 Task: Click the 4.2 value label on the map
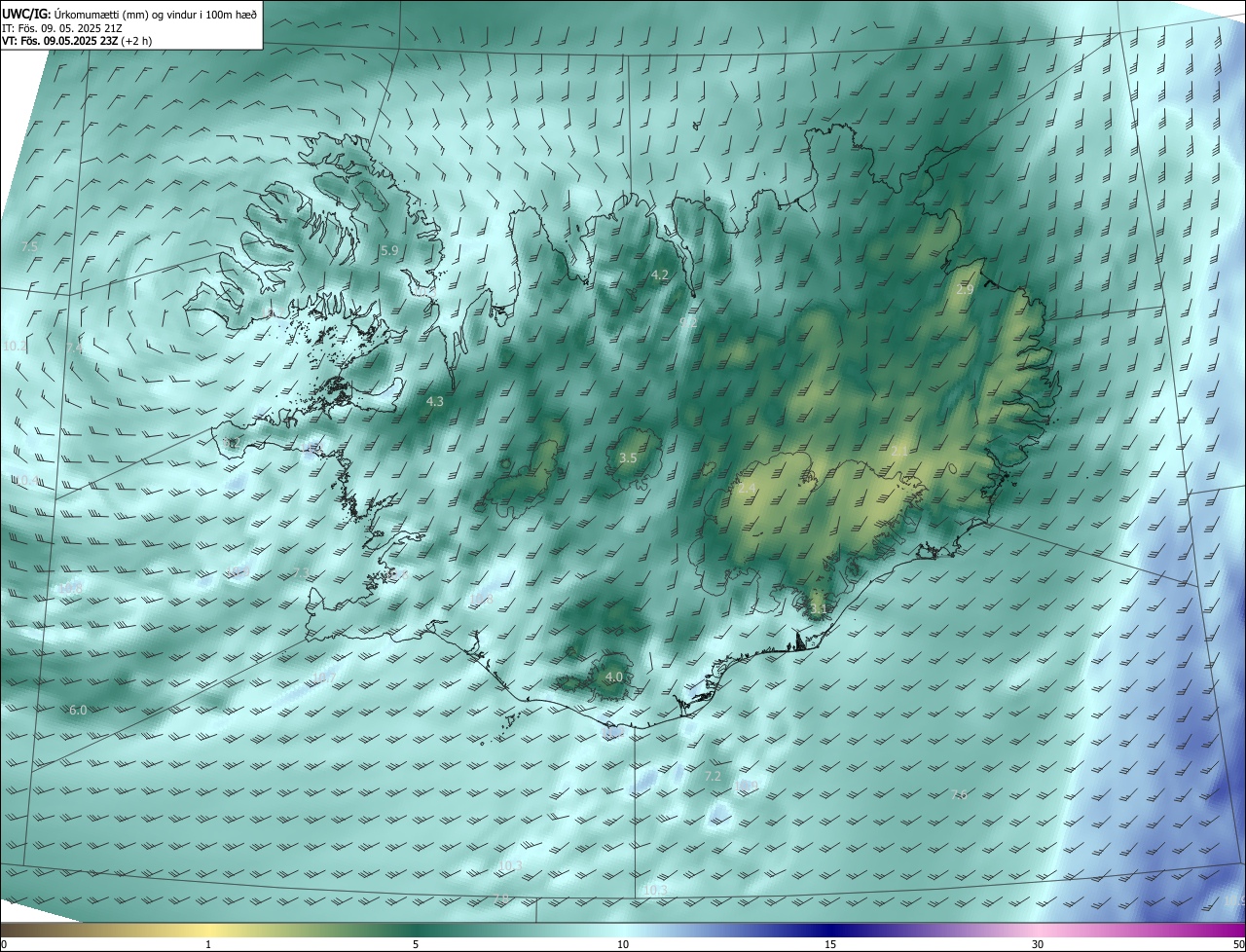point(660,275)
